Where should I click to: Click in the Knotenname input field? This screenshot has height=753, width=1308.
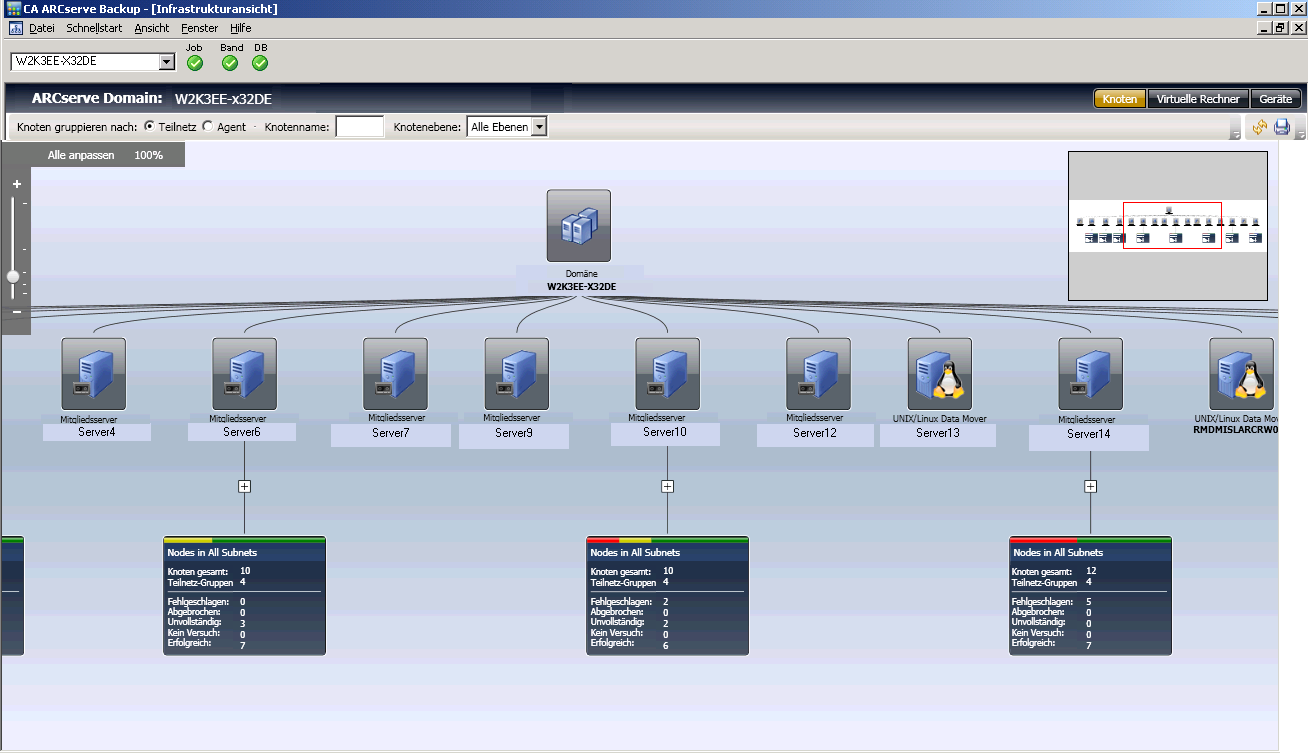pyautogui.click(x=360, y=127)
